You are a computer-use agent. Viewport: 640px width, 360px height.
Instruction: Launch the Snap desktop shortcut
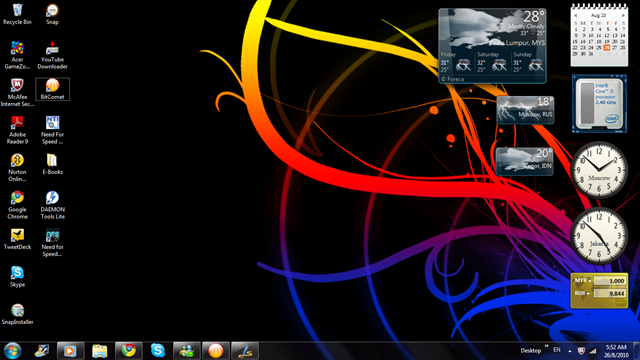click(52, 14)
